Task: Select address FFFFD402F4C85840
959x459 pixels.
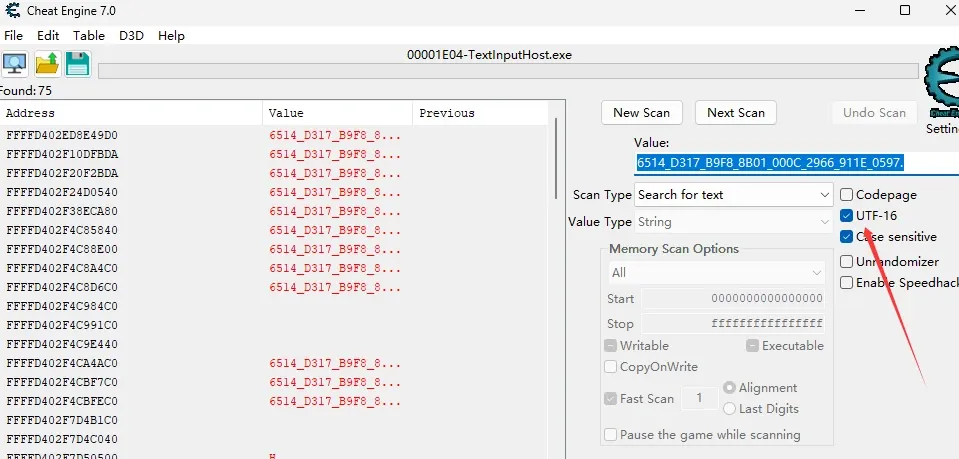Action: [x=62, y=230]
